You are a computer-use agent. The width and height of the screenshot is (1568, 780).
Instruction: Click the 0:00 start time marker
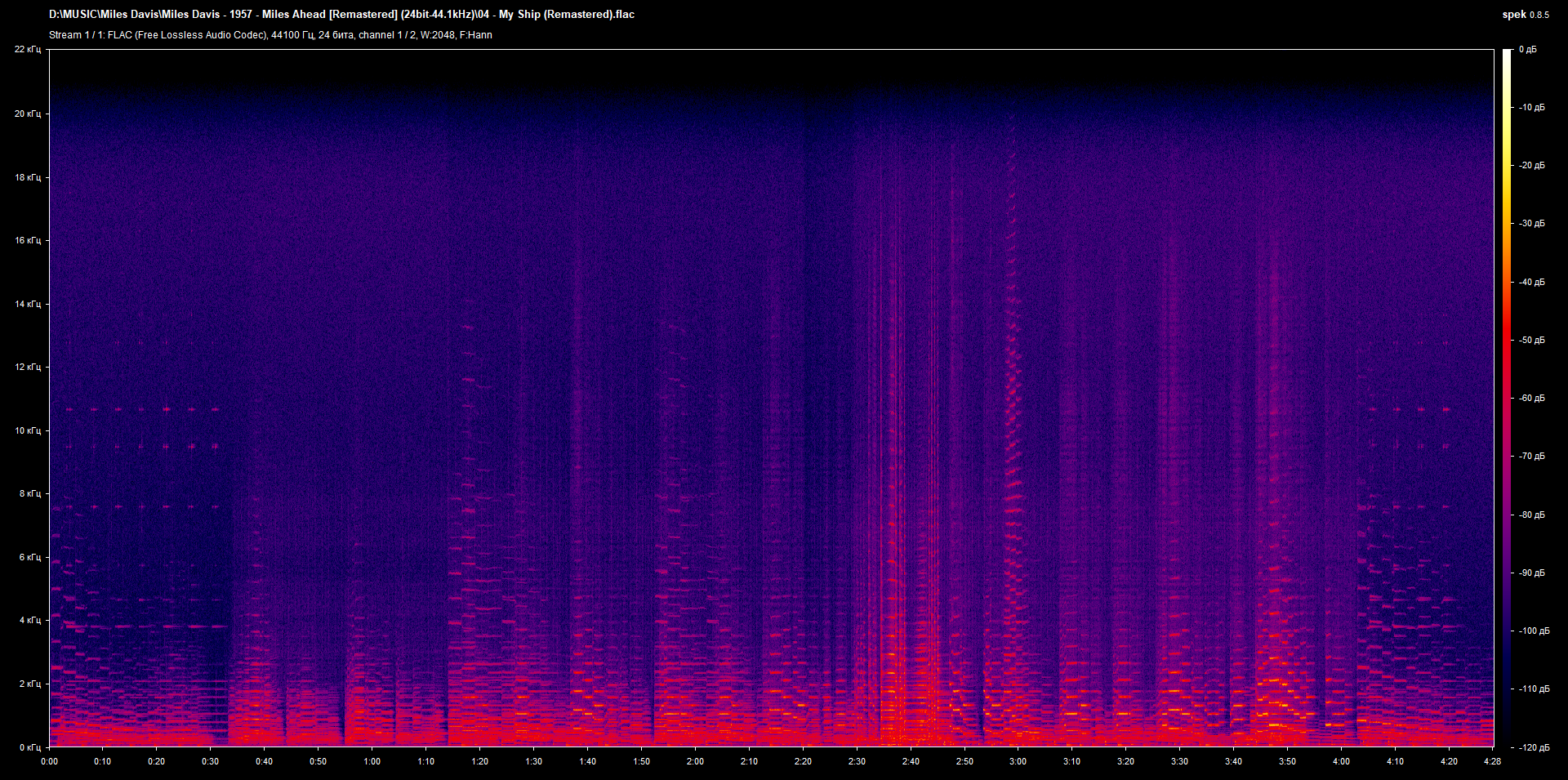tap(49, 761)
